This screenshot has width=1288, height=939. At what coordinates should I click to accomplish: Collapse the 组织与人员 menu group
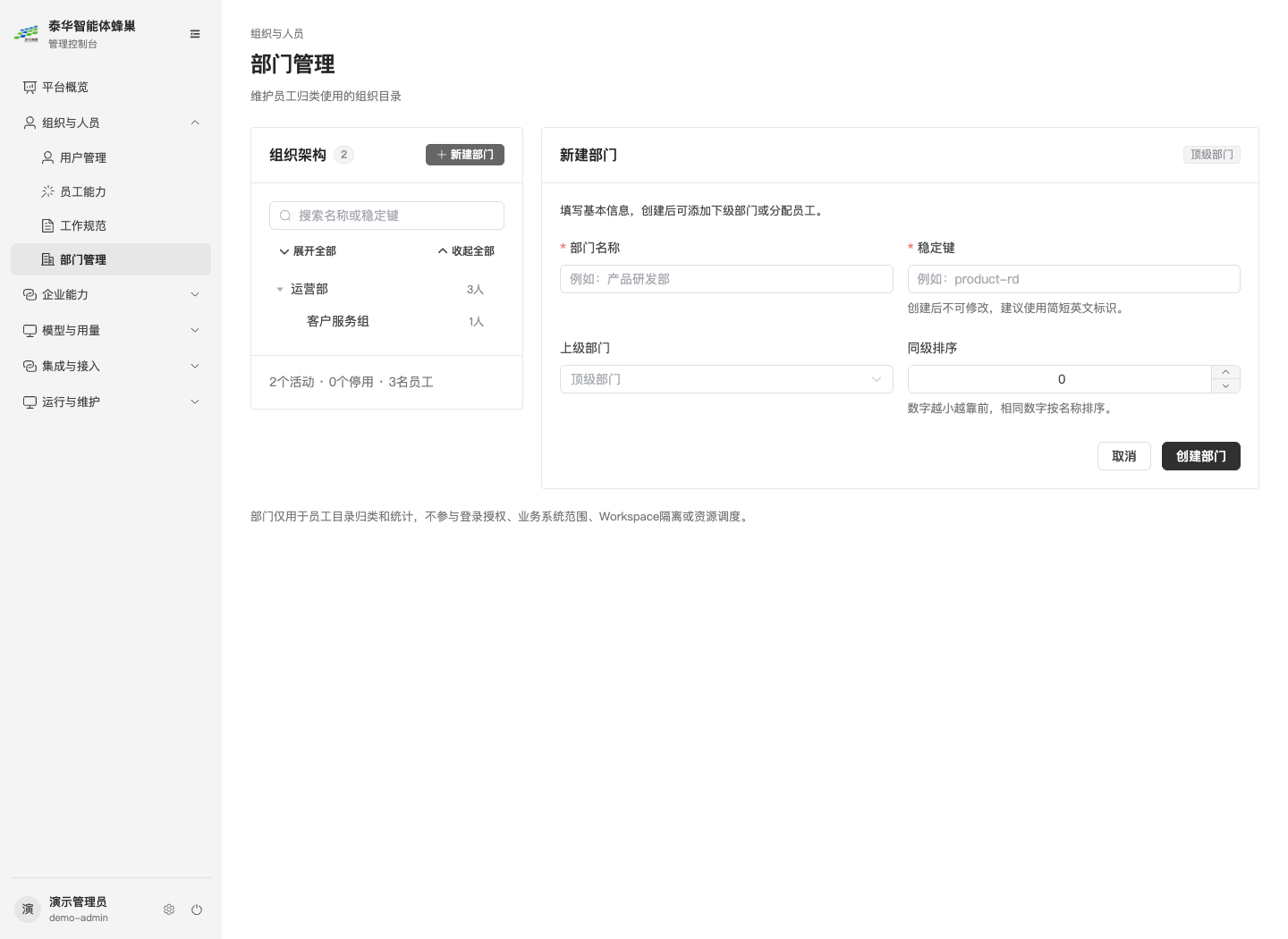tap(111, 123)
